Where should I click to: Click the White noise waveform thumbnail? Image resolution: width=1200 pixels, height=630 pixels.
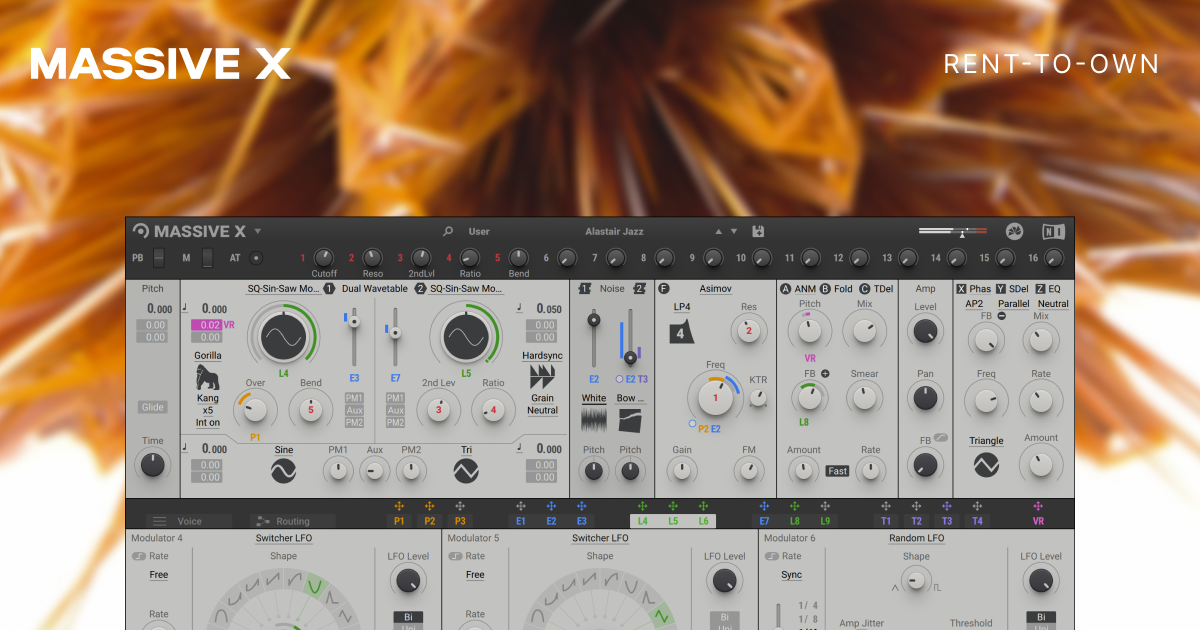tap(594, 419)
